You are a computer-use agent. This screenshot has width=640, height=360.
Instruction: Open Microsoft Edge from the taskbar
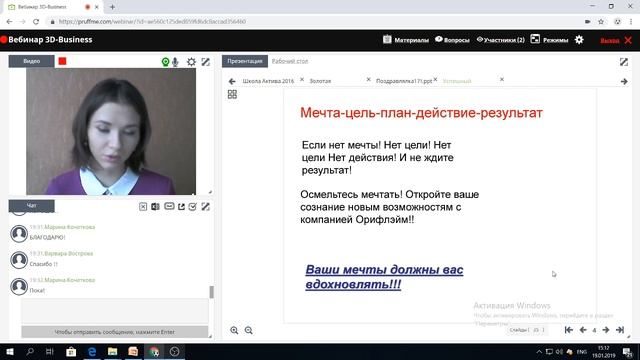pyautogui.click(x=92, y=351)
